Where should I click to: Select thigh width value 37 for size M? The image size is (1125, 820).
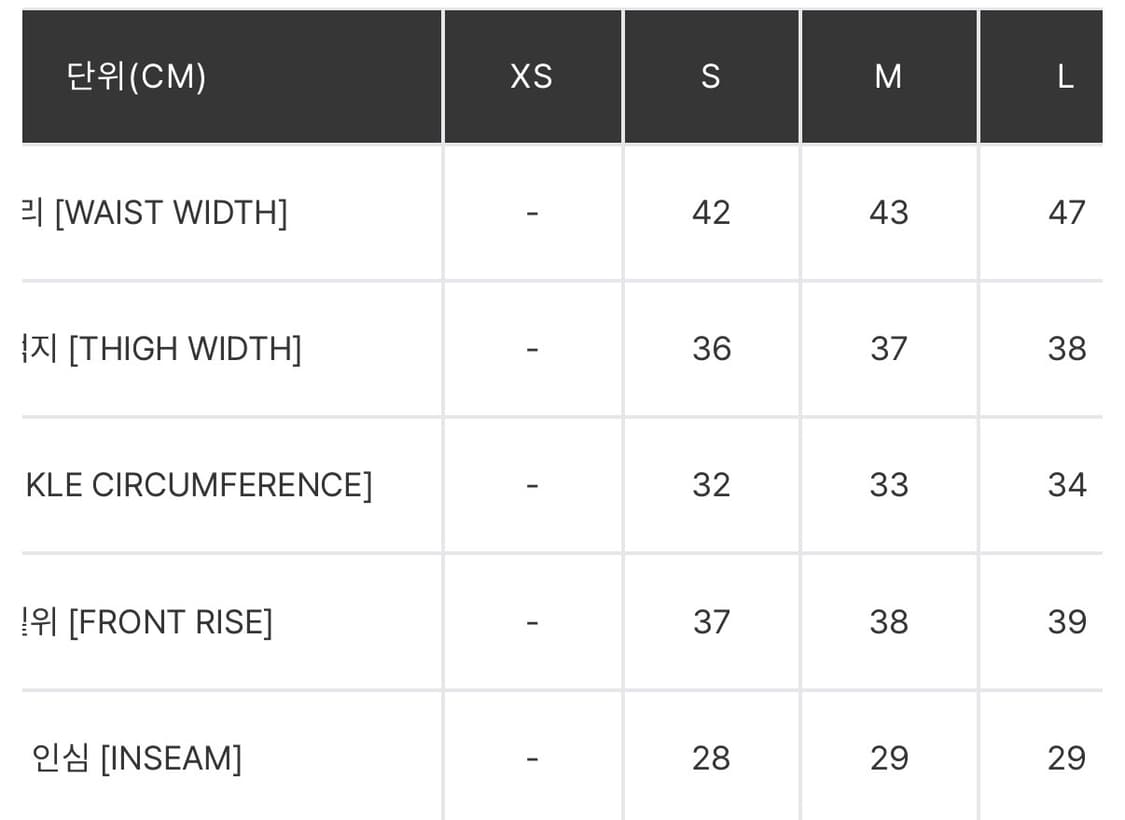[x=888, y=348]
